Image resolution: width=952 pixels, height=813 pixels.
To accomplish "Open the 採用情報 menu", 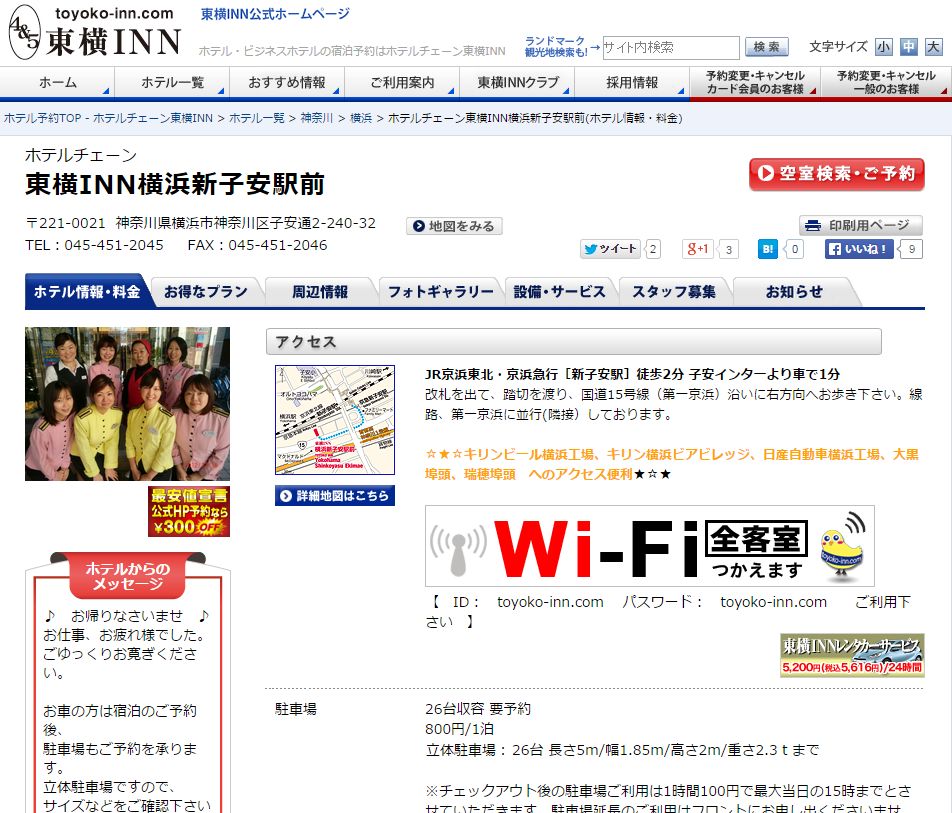I will click(632, 83).
